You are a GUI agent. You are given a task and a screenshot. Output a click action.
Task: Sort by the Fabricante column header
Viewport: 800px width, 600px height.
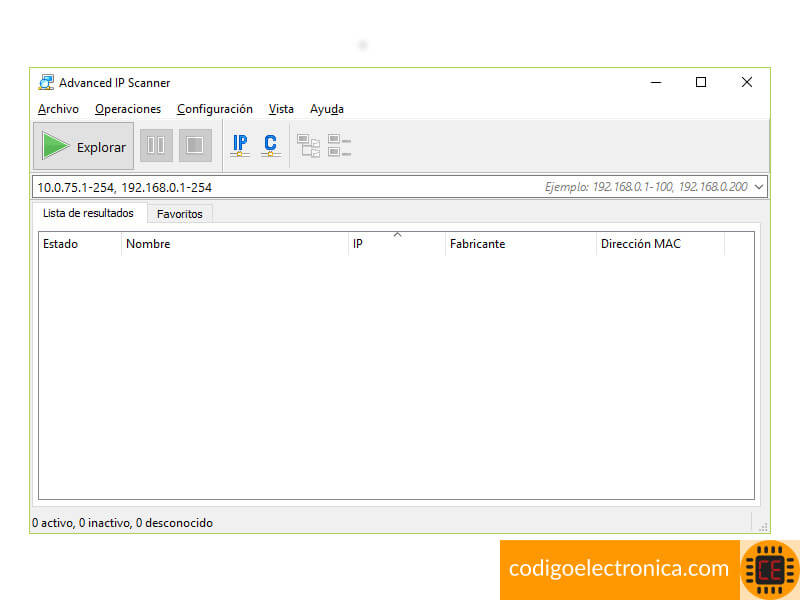pos(520,244)
